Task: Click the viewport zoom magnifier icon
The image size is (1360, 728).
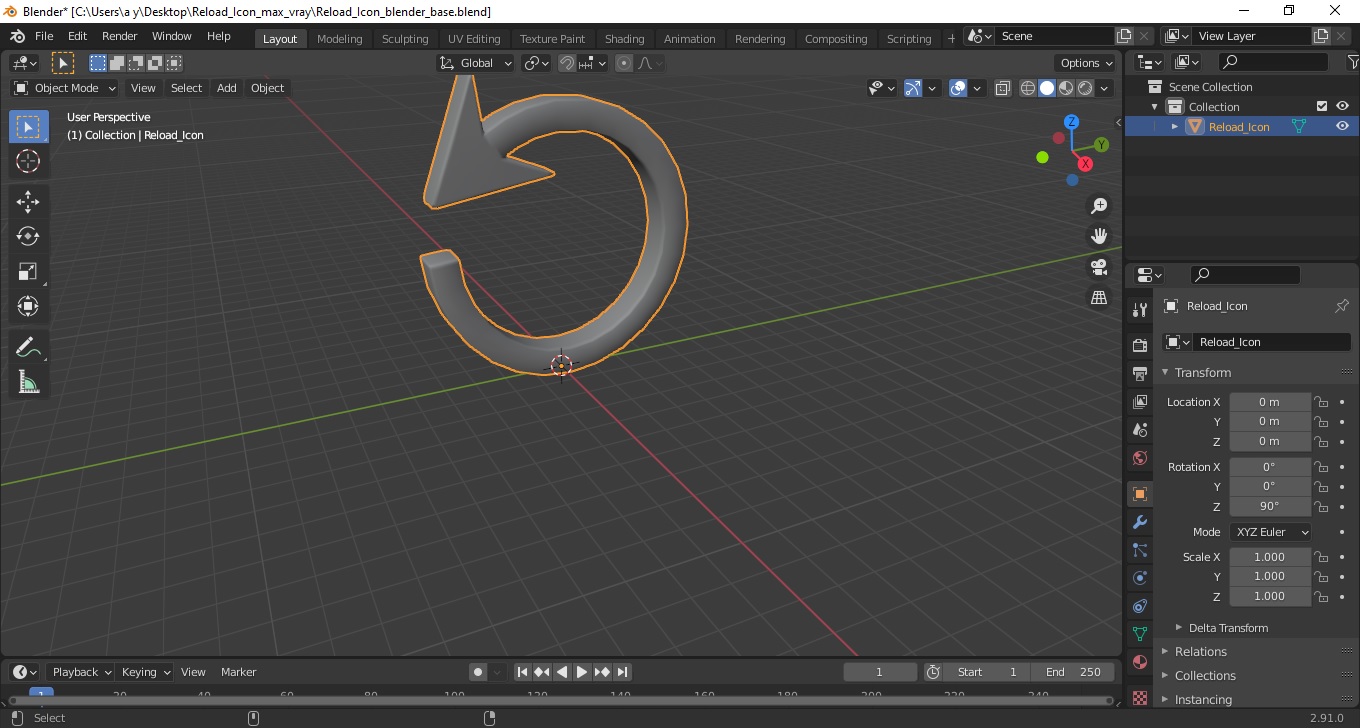Action: pyautogui.click(x=1099, y=205)
